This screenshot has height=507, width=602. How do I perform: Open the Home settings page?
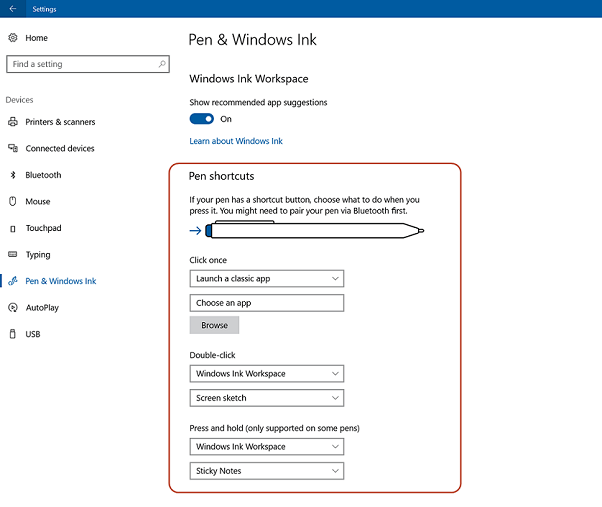[36, 38]
